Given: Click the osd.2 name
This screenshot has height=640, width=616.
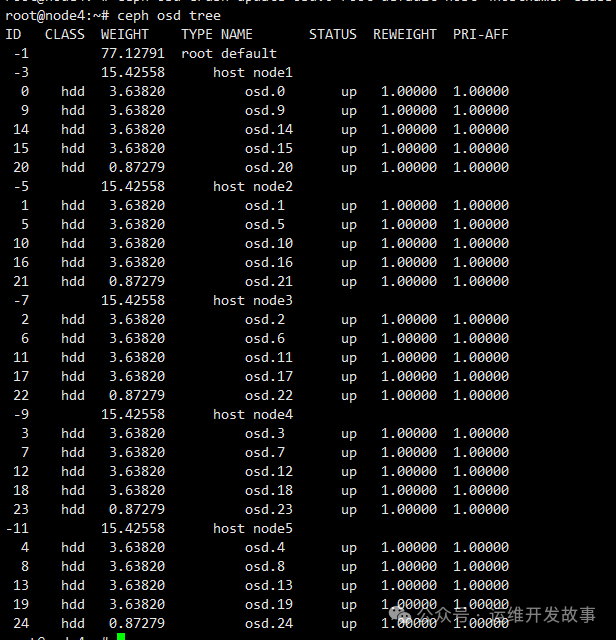Looking at the screenshot, I should tap(265, 319).
